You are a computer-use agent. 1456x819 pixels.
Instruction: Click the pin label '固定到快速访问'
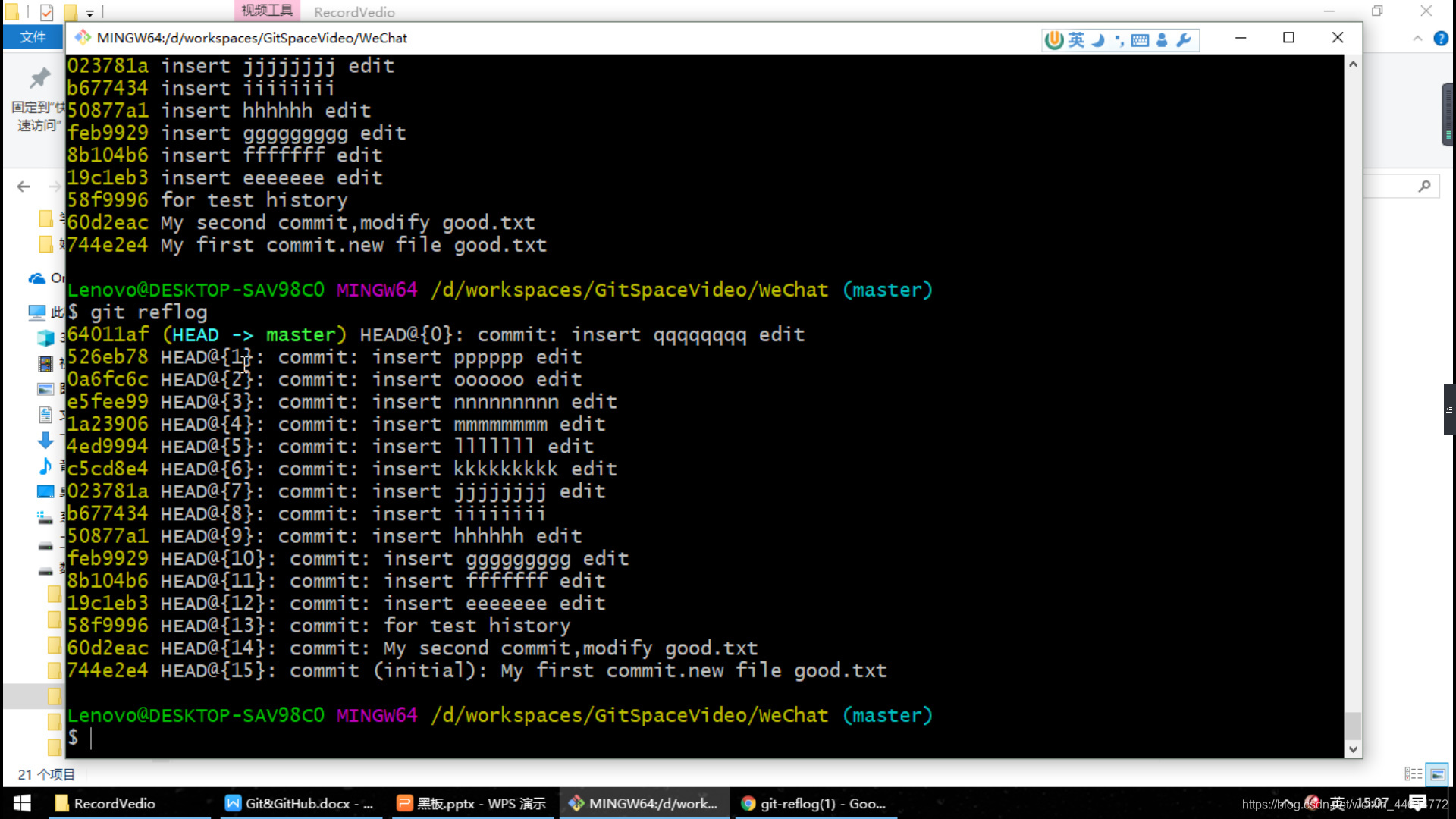pos(37,116)
